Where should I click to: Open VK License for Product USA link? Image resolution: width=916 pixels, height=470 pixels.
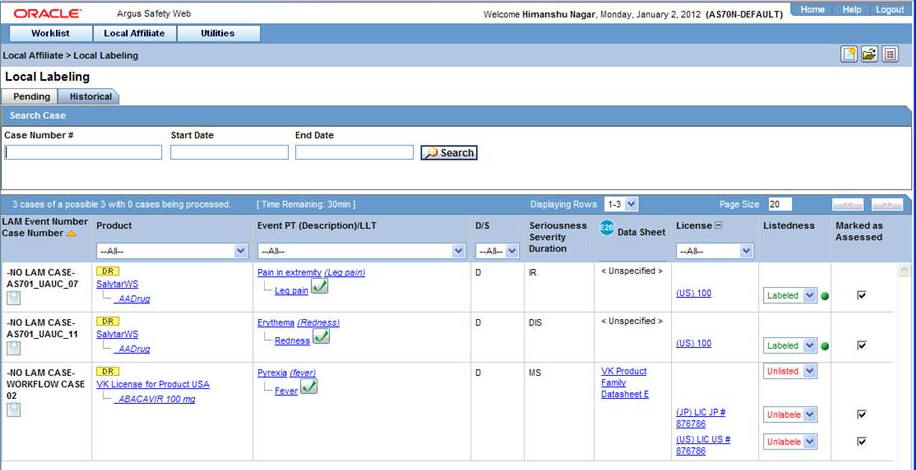[153, 384]
